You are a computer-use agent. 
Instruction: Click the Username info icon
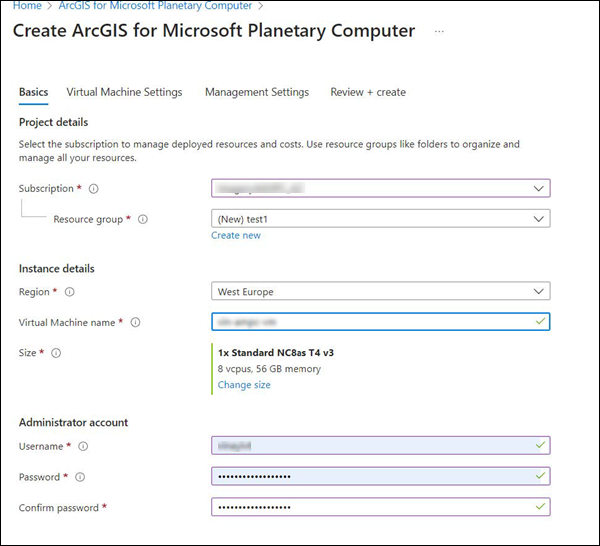(x=83, y=446)
